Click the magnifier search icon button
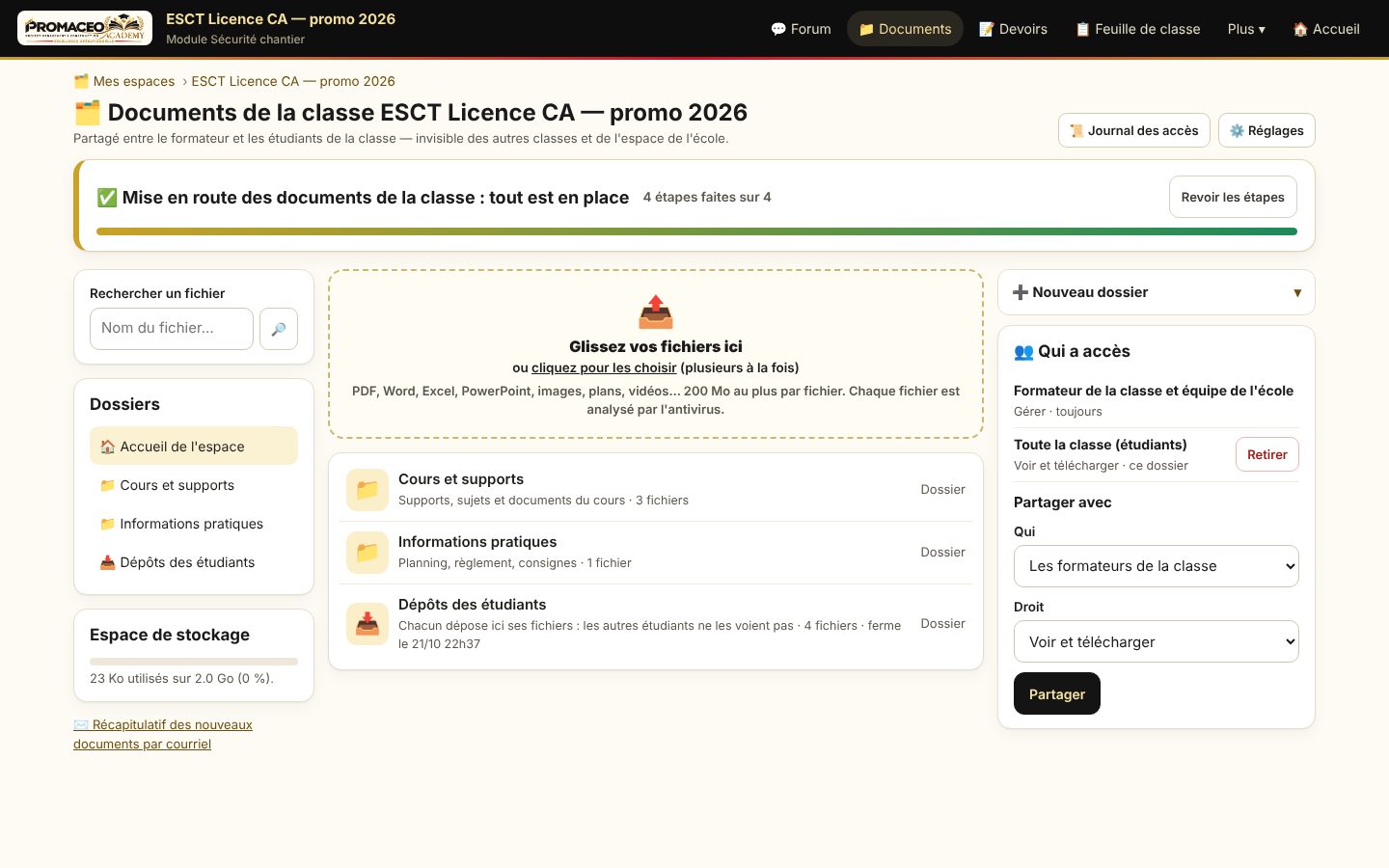This screenshot has height=868, width=1389. pyautogui.click(x=279, y=329)
